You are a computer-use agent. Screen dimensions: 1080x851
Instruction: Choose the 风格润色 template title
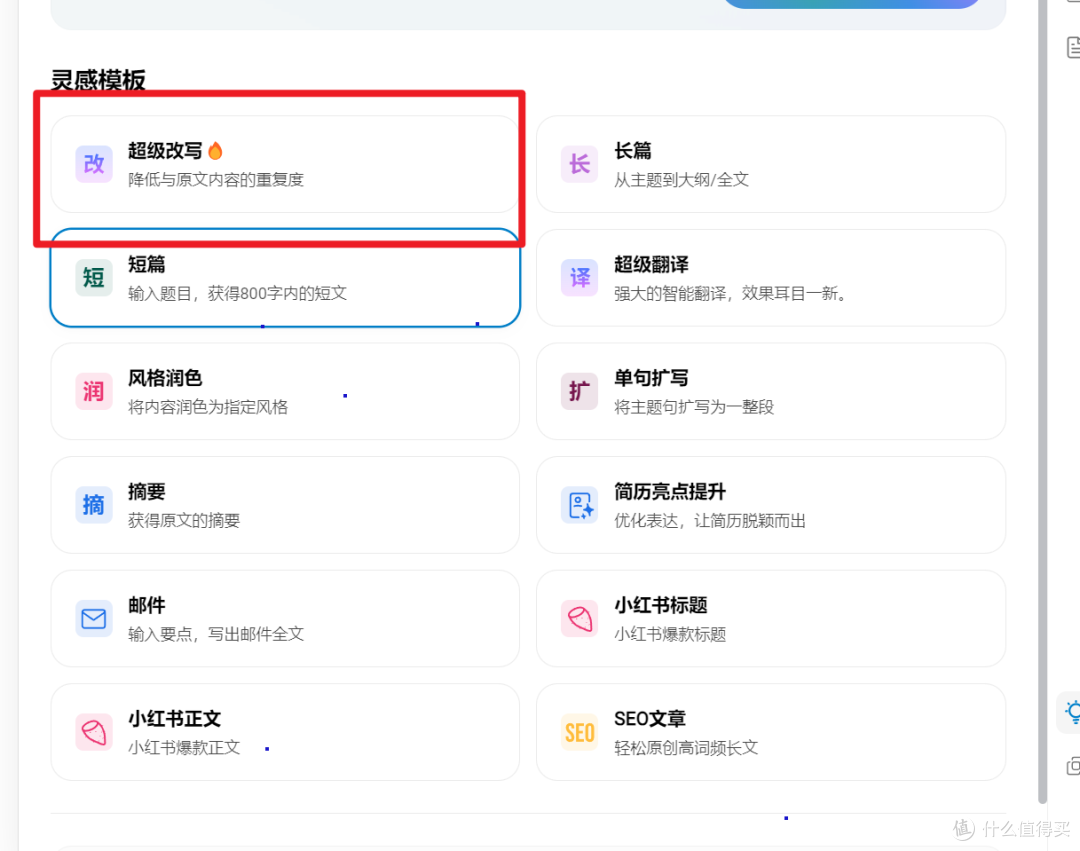165,378
